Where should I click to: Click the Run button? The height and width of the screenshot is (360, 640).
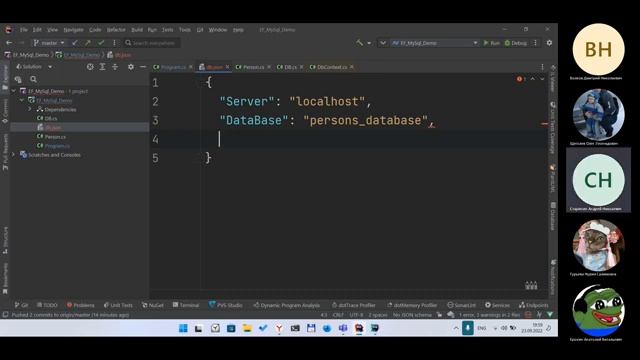(492, 43)
